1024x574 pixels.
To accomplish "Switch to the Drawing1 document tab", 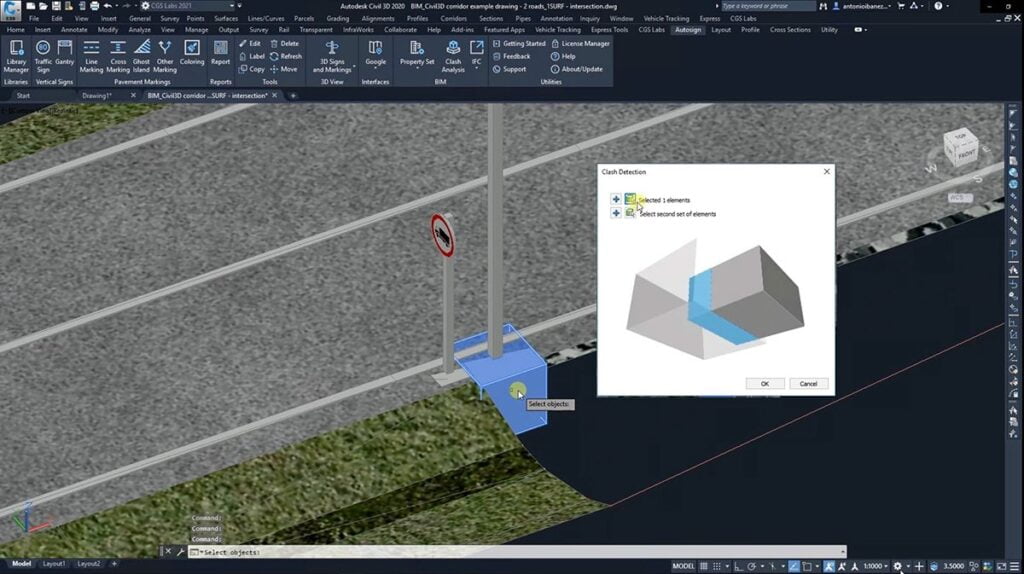I will (97, 96).
